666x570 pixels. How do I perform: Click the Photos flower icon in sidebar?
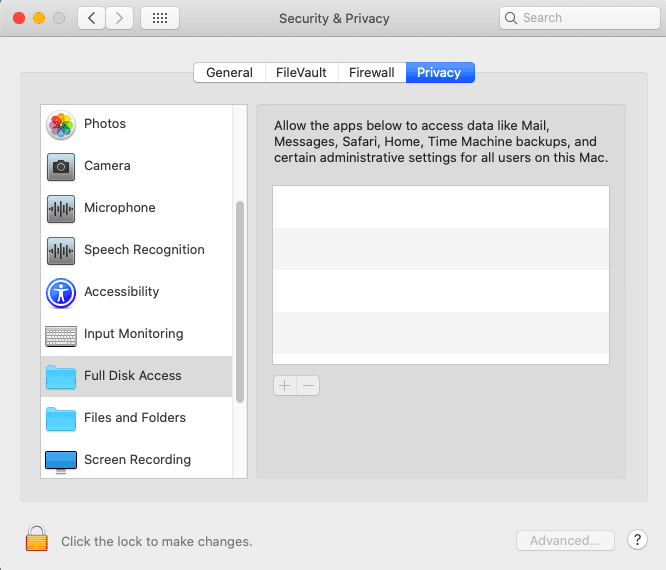61,125
